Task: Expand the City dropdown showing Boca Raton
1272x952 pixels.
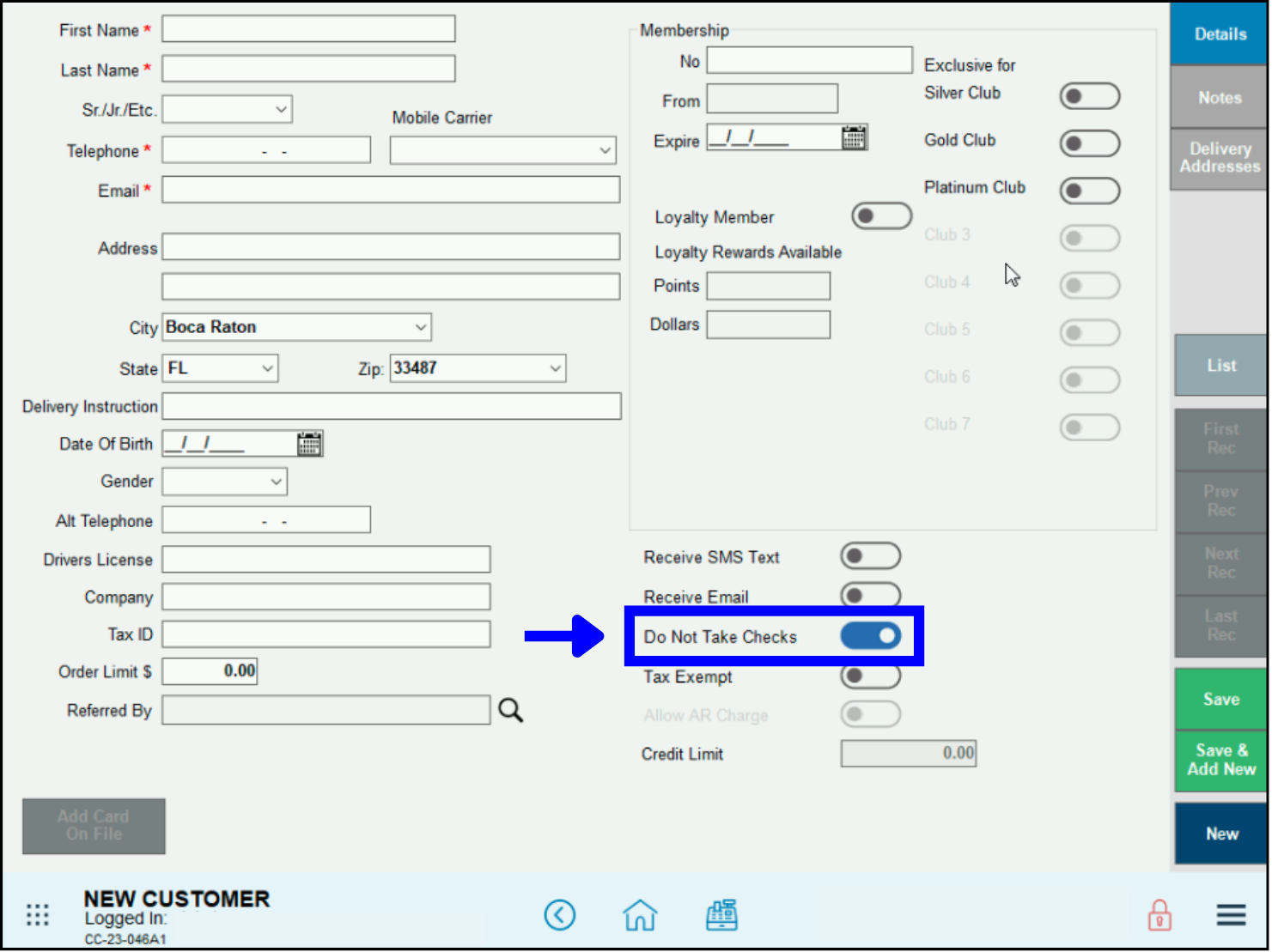Action: click(296, 327)
